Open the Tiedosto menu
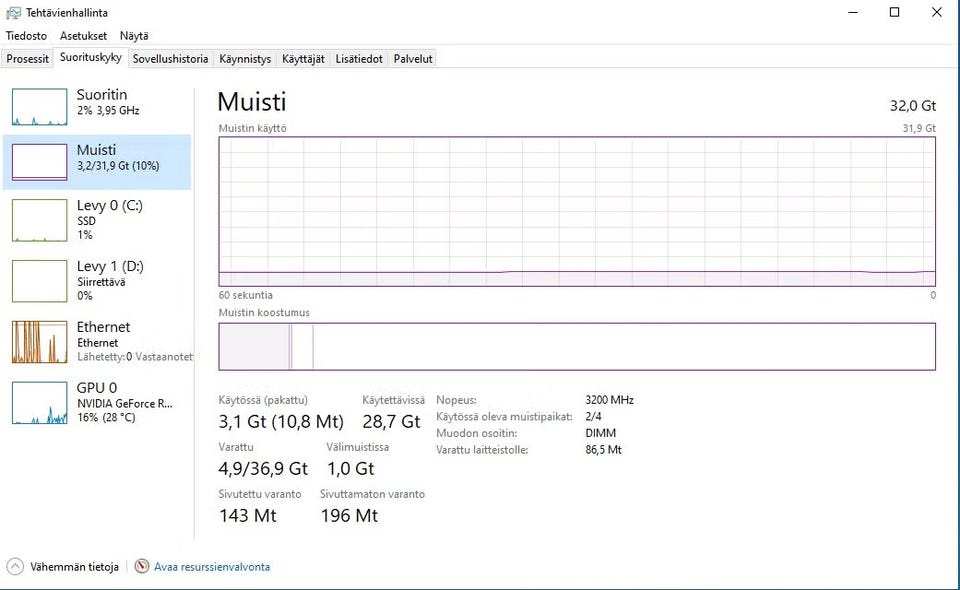960x590 pixels. 26,36
